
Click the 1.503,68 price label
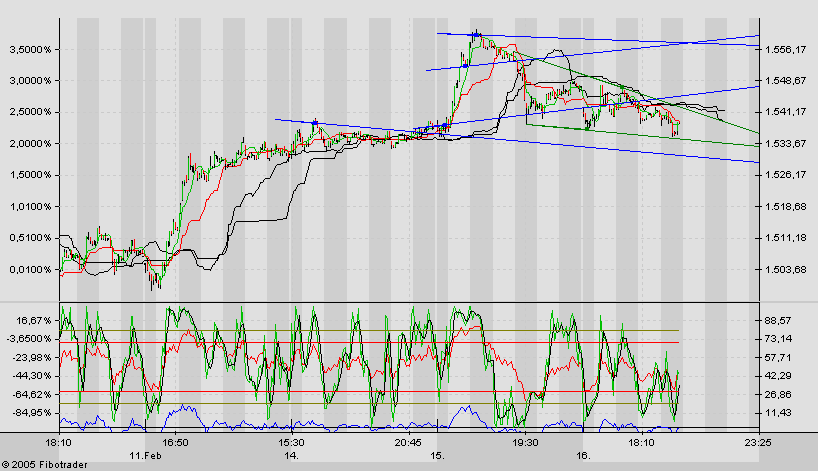point(785,270)
